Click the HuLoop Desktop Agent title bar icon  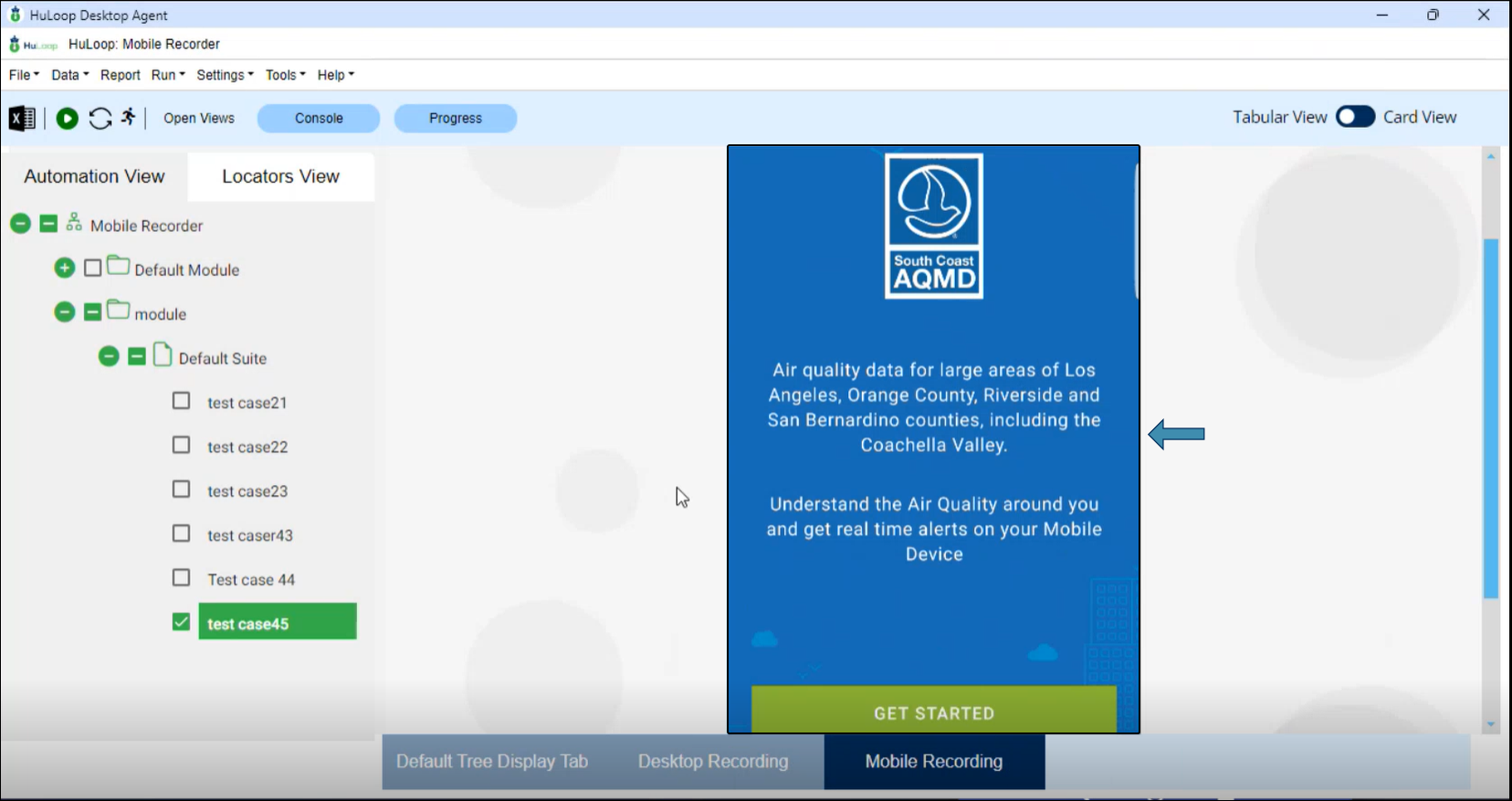[x=16, y=15]
